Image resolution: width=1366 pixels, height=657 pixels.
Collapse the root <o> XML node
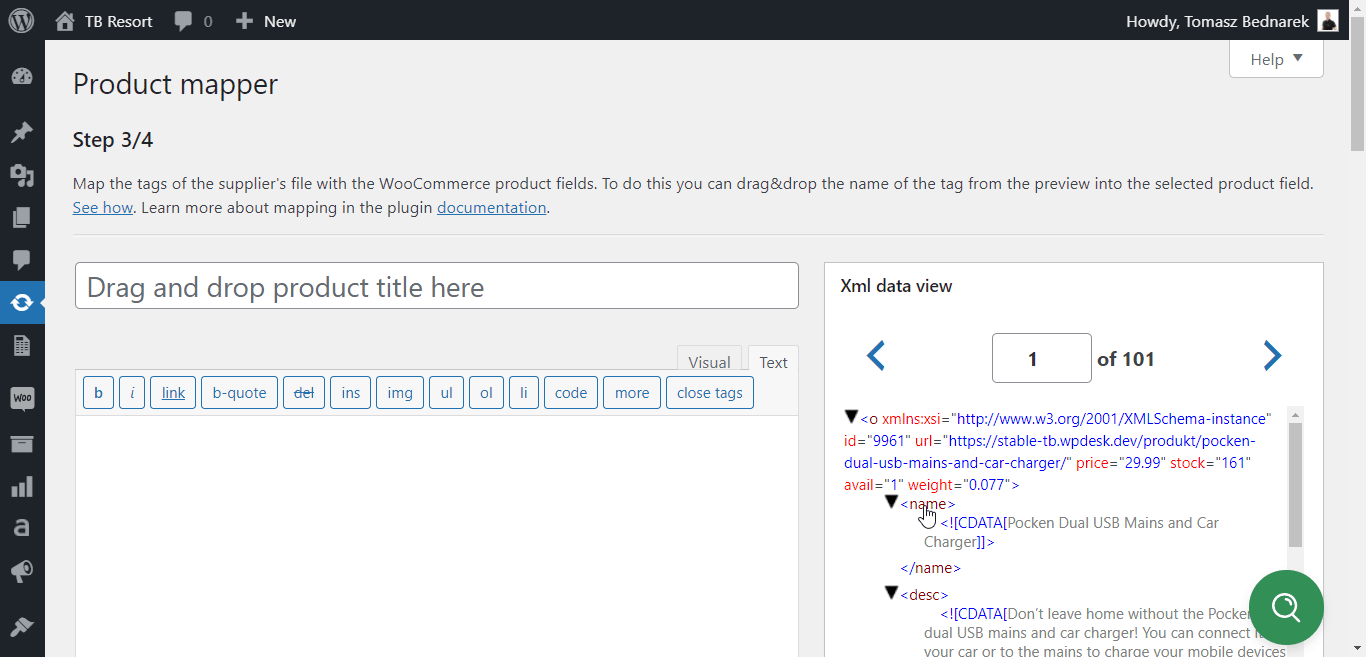point(852,417)
